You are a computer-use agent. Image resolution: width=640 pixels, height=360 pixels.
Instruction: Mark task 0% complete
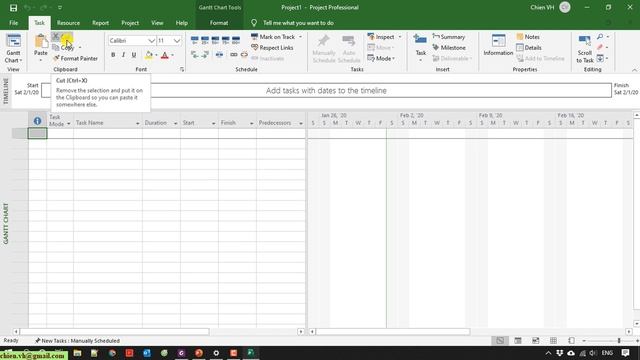click(195, 40)
